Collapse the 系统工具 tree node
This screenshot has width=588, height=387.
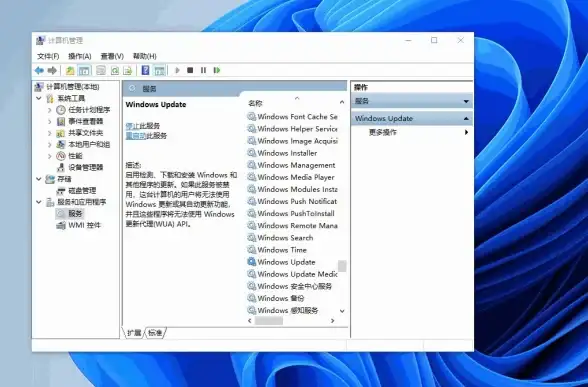[x=39, y=98]
